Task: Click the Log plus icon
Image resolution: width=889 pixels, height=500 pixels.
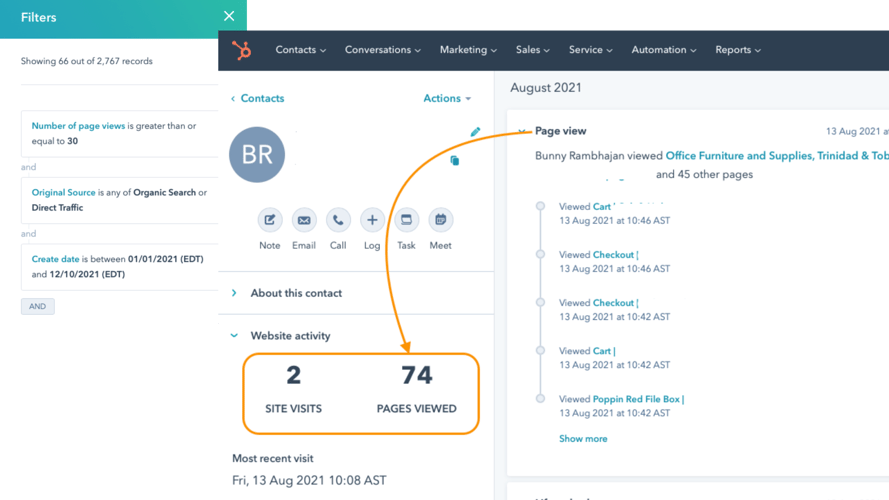Action: click(372, 220)
